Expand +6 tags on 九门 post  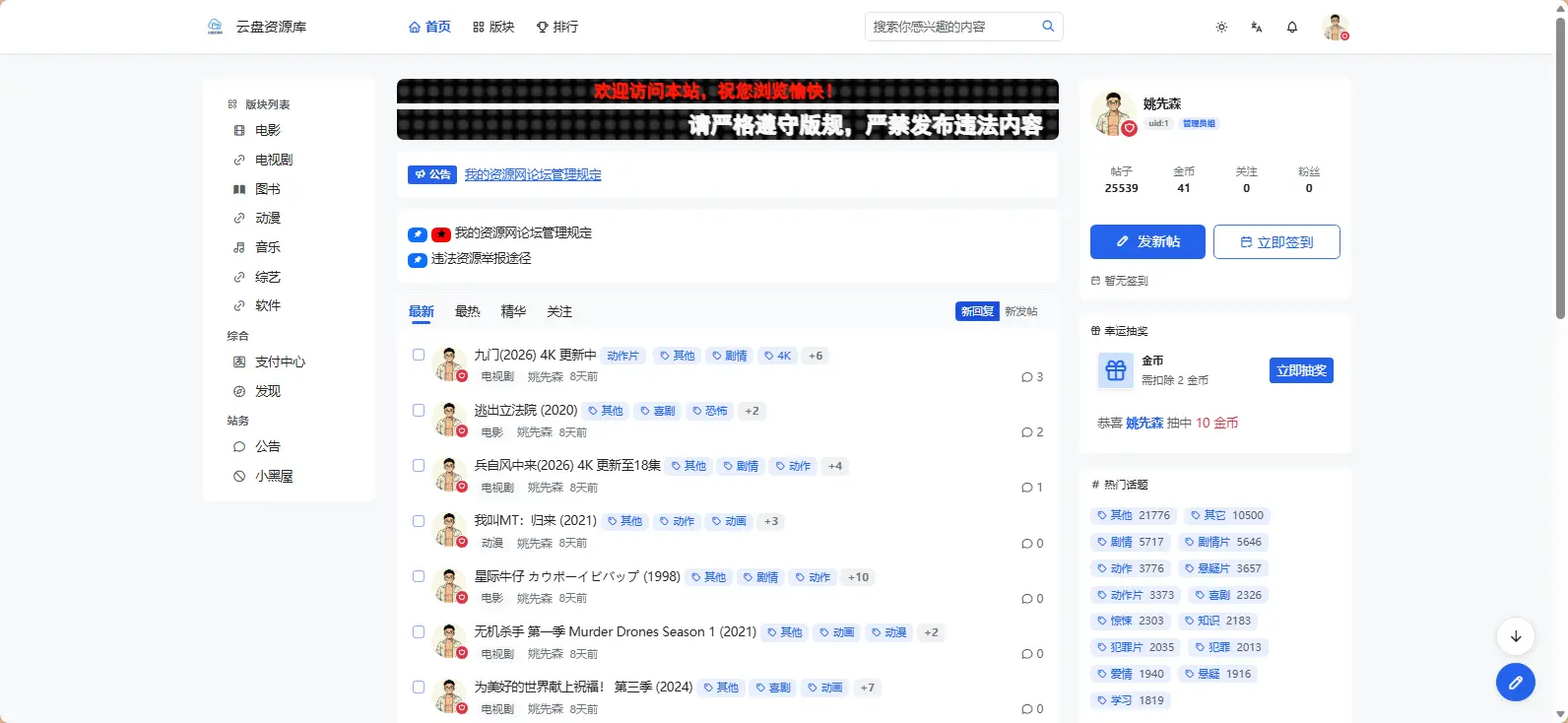[x=816, y=356]
